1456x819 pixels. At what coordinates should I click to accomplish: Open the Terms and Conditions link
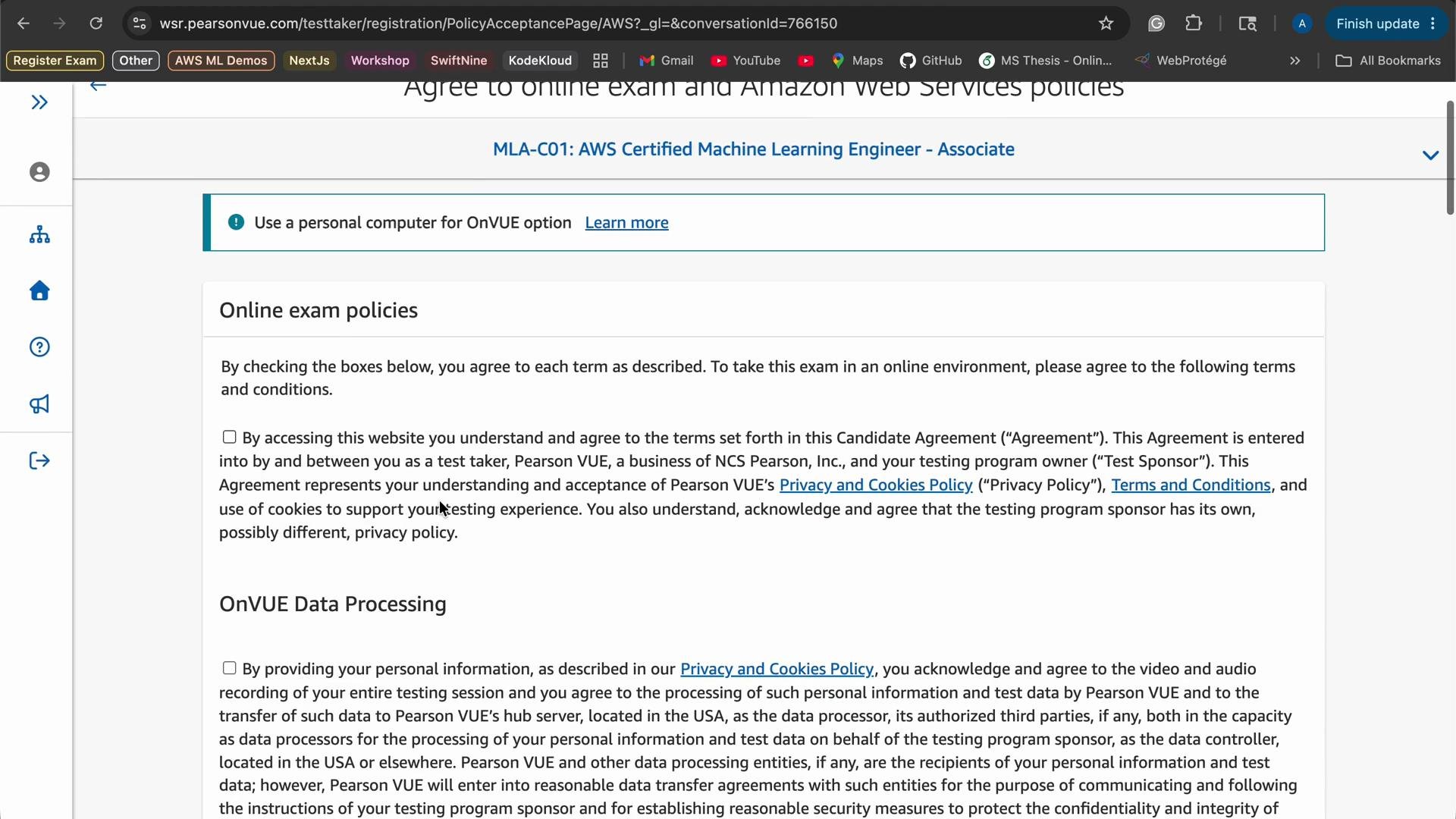pyautogui.click(x=1191, y=485)
